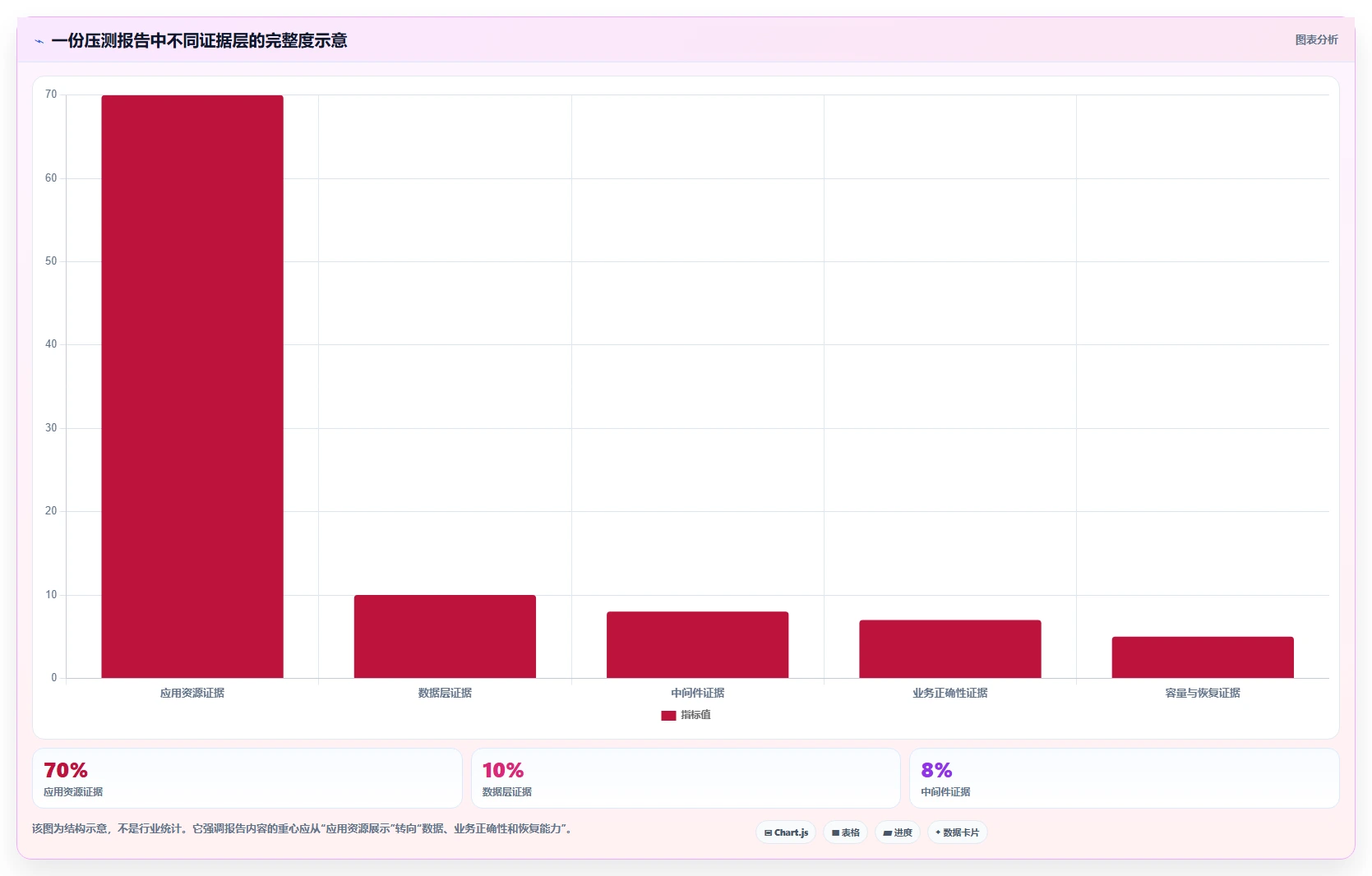Select the 数据层证据 bar
This screenshot has width=1372, height=876.
(x=445, y=636)
